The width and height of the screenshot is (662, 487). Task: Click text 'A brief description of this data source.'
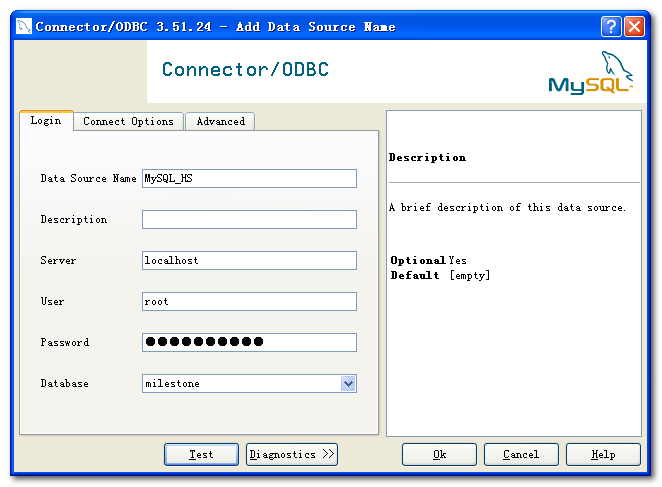tap(507, 207)
